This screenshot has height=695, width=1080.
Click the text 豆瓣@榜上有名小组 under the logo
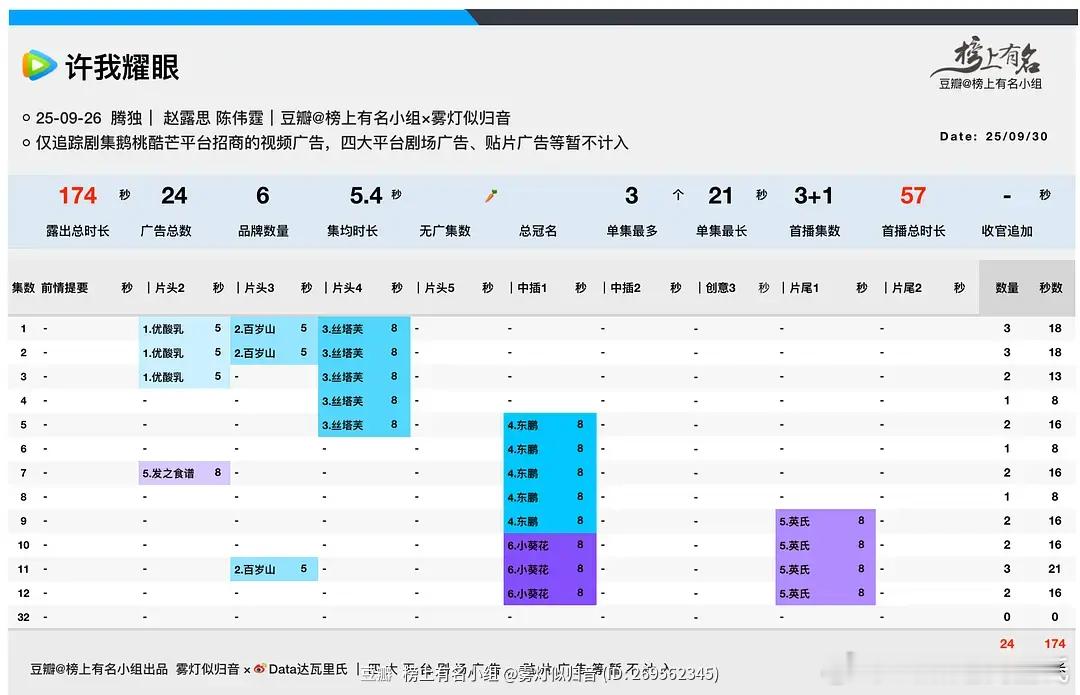click(990, 84)
